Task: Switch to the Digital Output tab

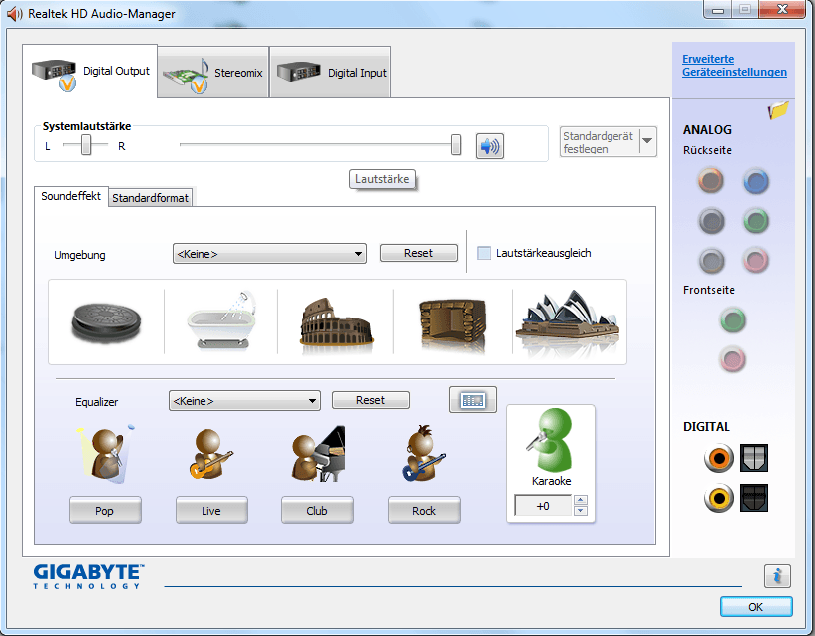Action: click(90, 71)
